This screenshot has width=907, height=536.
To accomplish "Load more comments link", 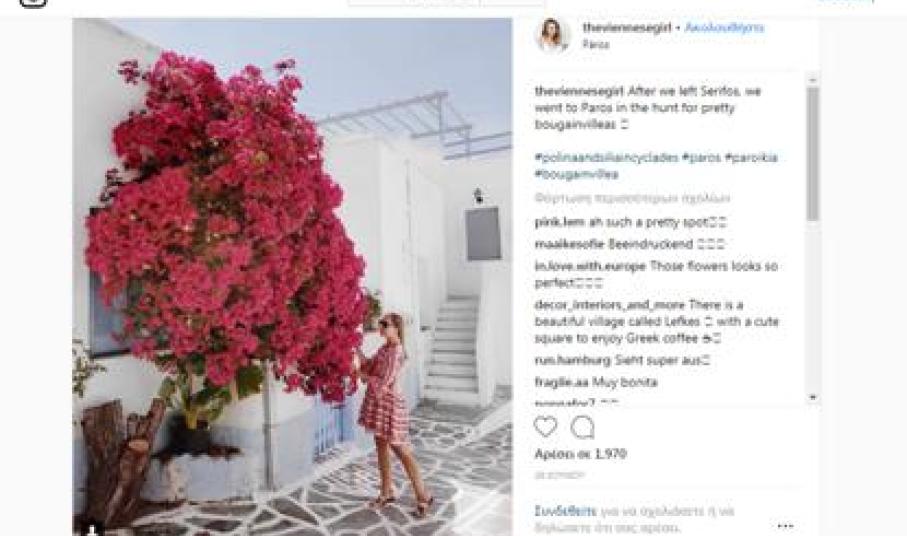I will click(x=632, y=198).
